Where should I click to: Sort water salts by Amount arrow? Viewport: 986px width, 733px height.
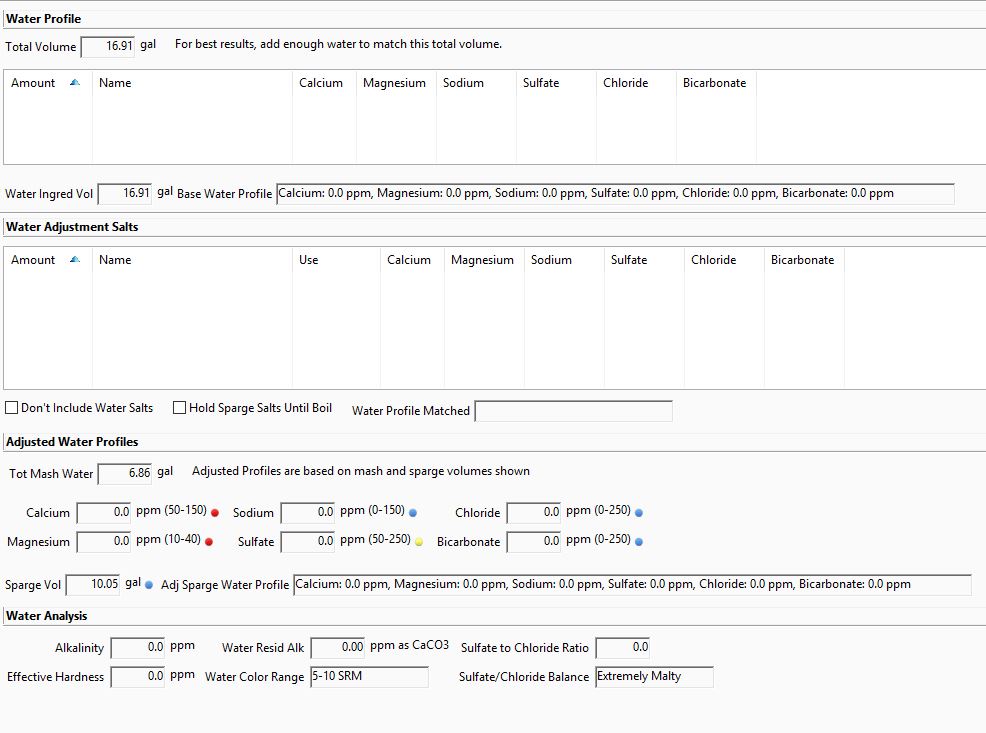(x=75, y=260)
